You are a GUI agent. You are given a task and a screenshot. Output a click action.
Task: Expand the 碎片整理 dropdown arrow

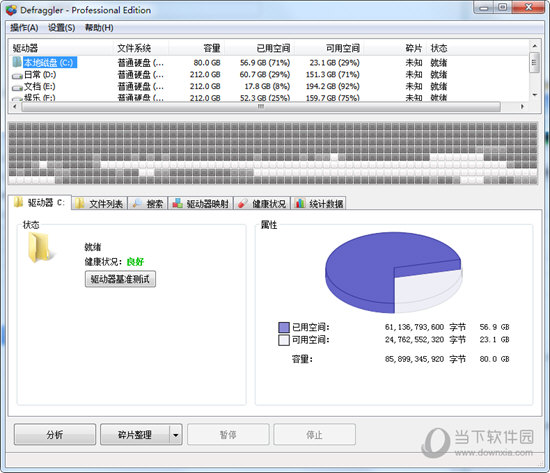[176, 435]
